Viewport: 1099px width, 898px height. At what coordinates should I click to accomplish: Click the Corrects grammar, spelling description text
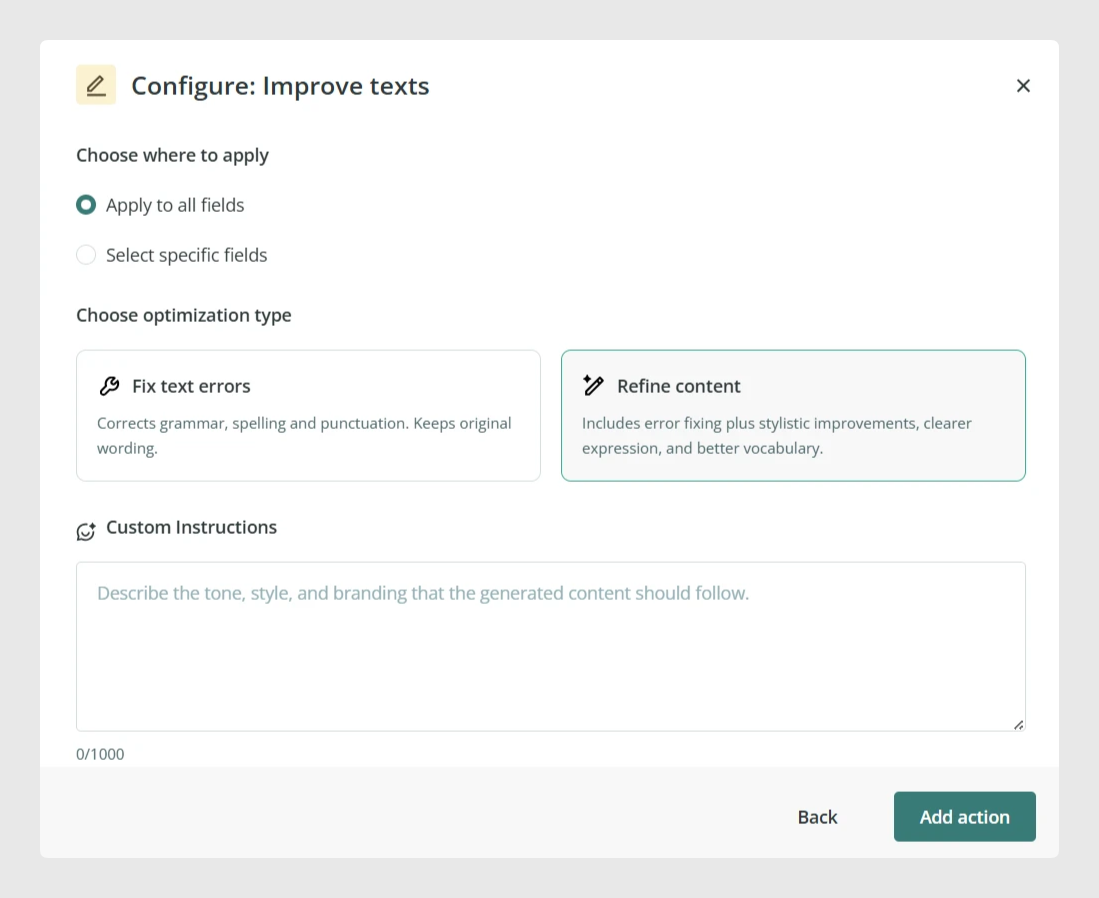304,435
